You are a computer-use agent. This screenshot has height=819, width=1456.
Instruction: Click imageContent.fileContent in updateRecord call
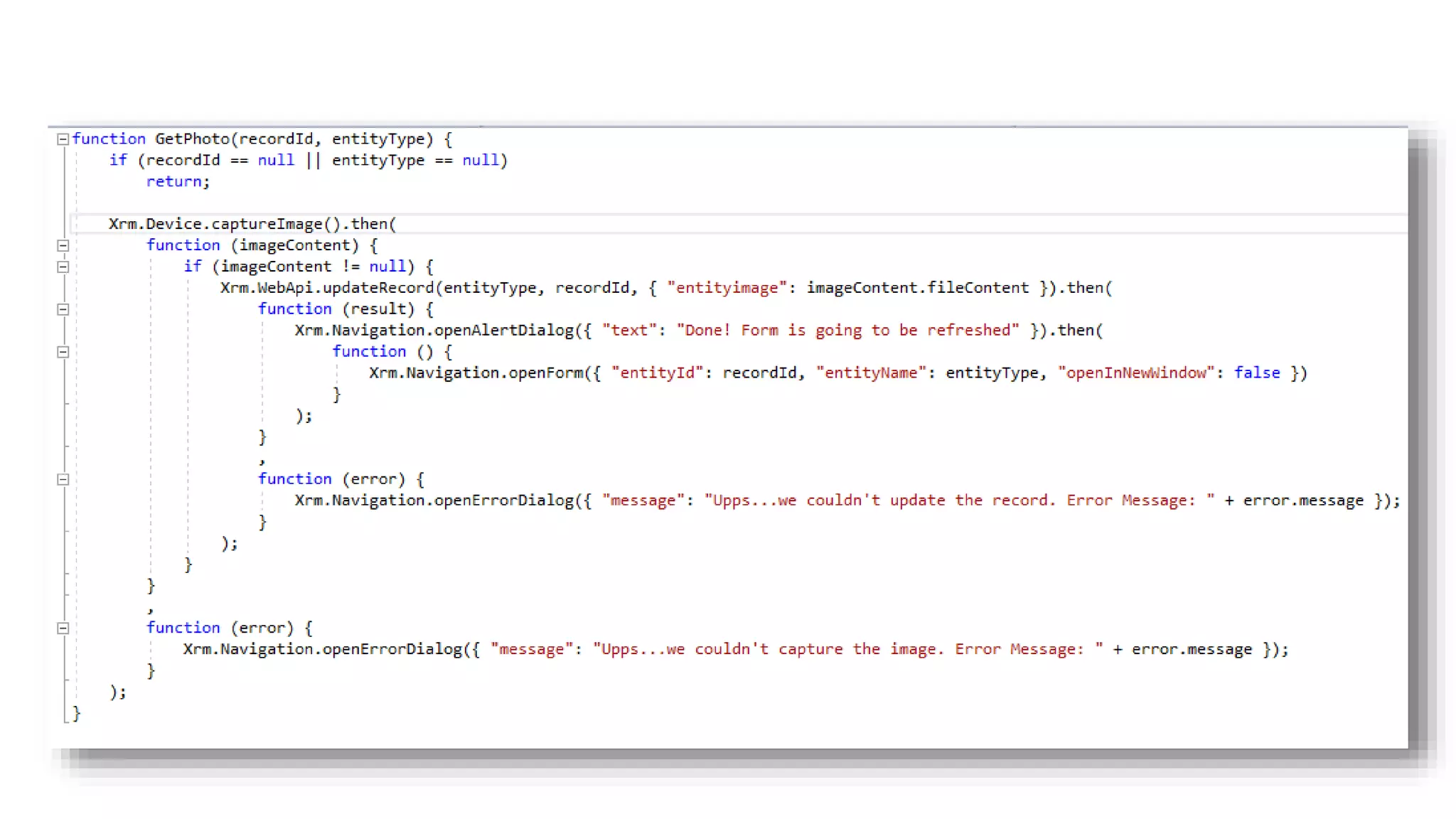click(917, 288)
